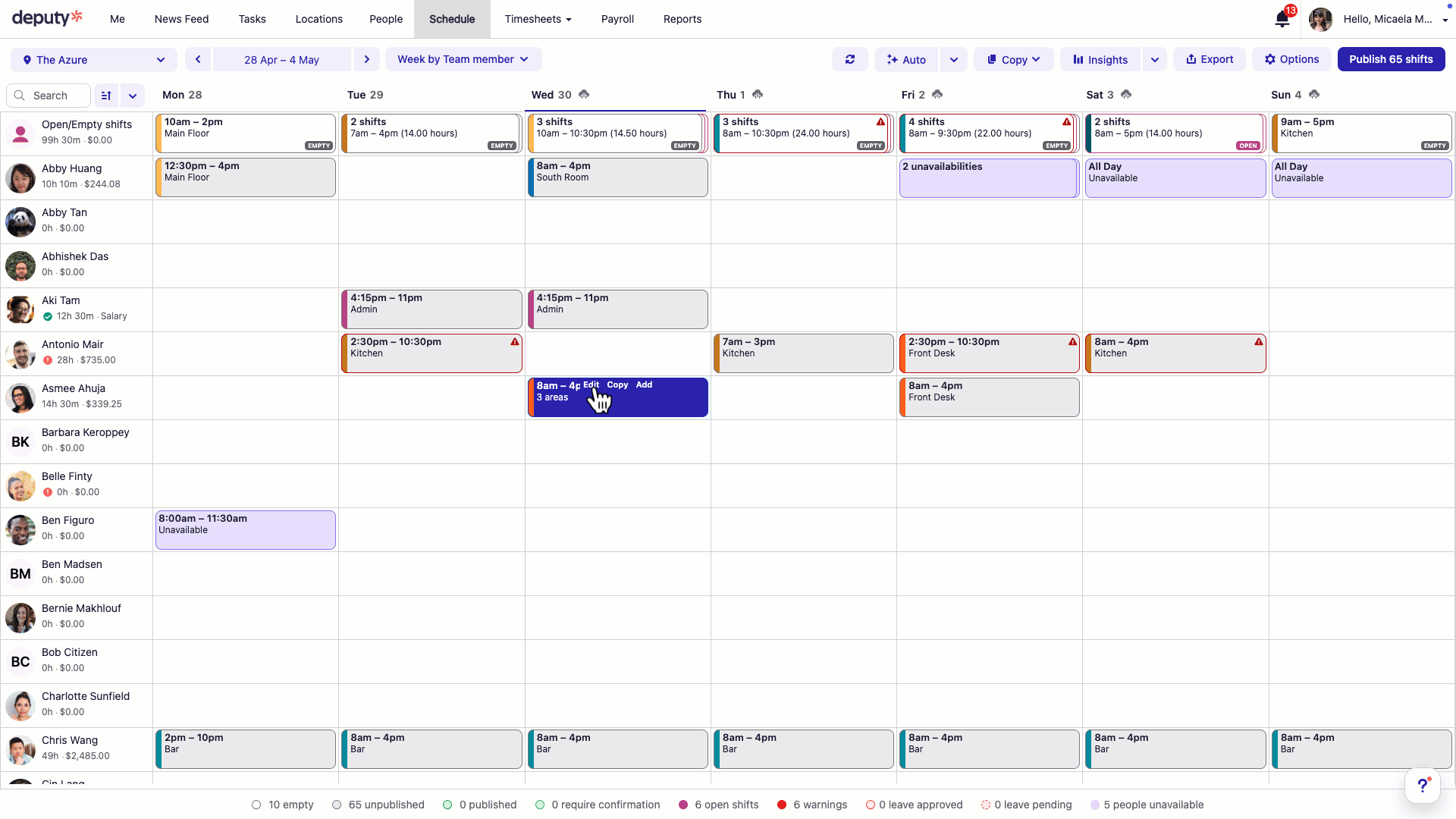Image resolution: width=1456 pixels, height=819 pixels.
Task: Show weather icon for Fri 2
Action: coord(937,95)
